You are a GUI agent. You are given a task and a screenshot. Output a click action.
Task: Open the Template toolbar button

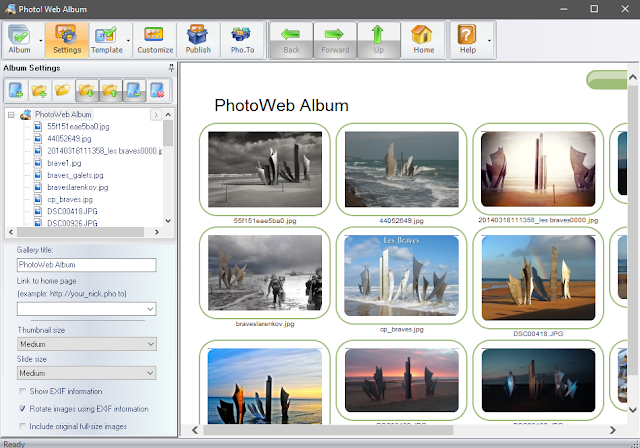click(107, 40)
